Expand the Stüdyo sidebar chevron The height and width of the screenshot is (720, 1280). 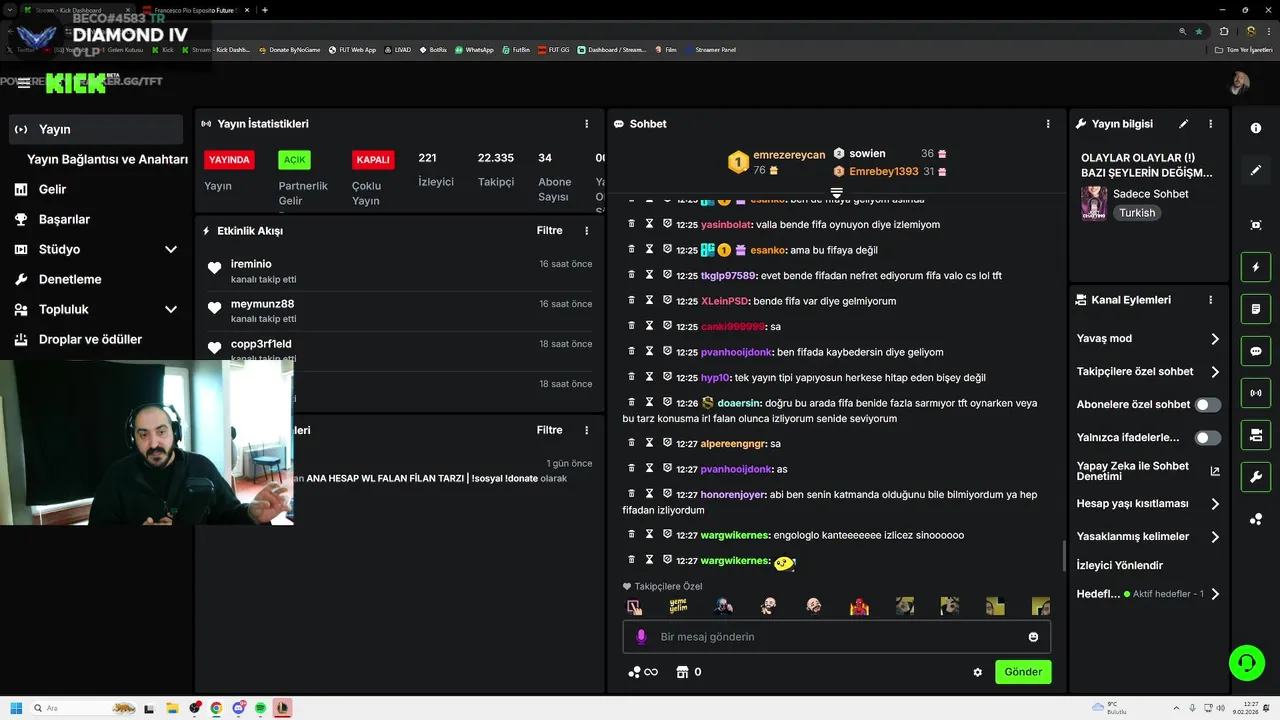coord(170,249)
